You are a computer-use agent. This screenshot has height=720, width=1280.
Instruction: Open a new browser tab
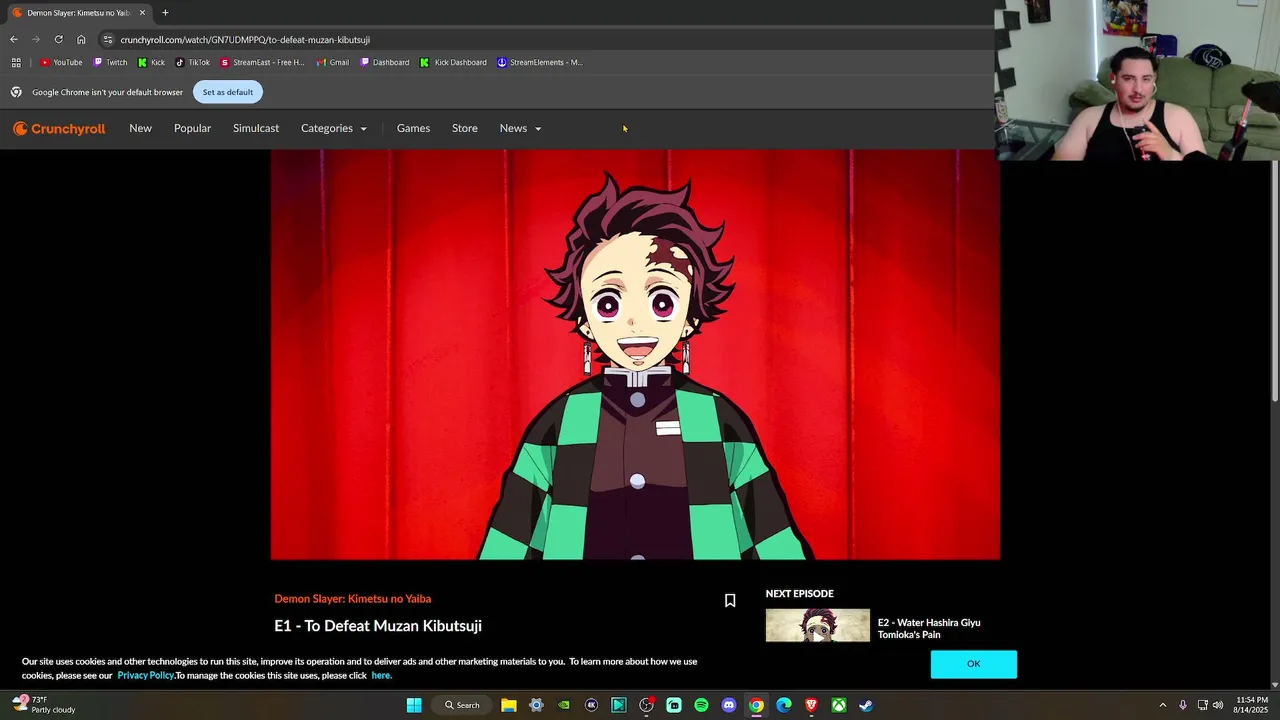[x=165, y=13]
